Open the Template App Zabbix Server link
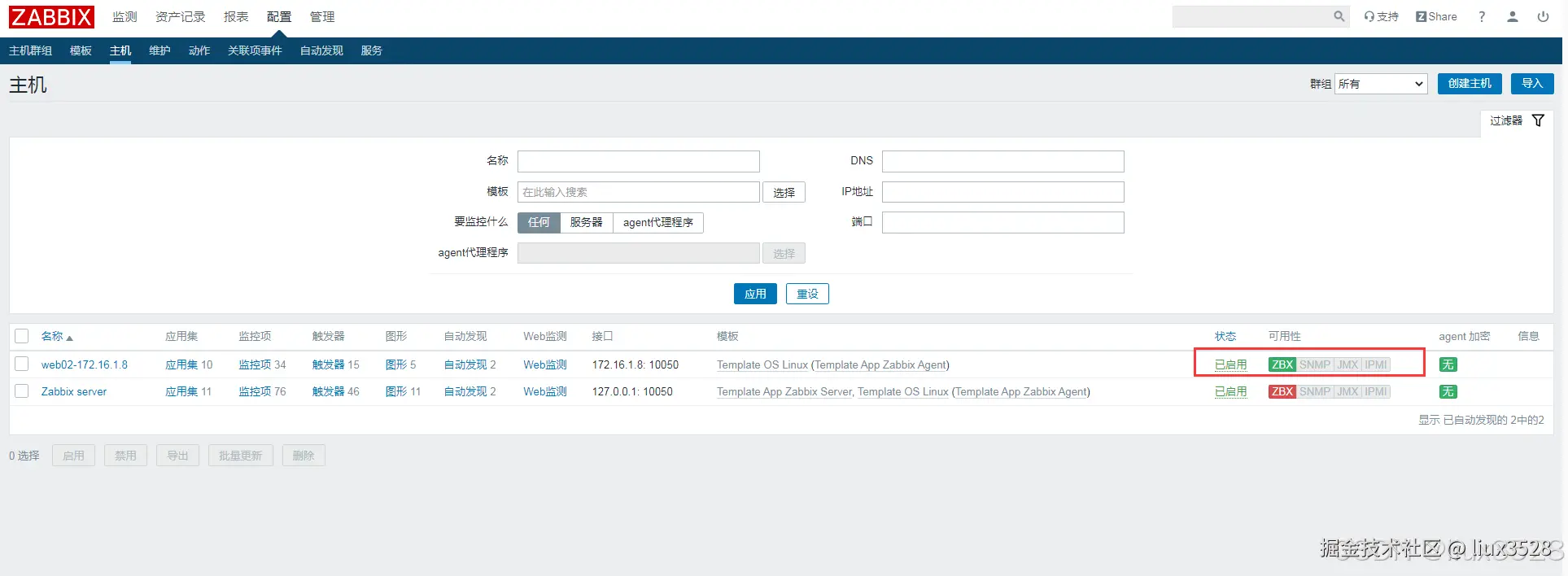 784,391
